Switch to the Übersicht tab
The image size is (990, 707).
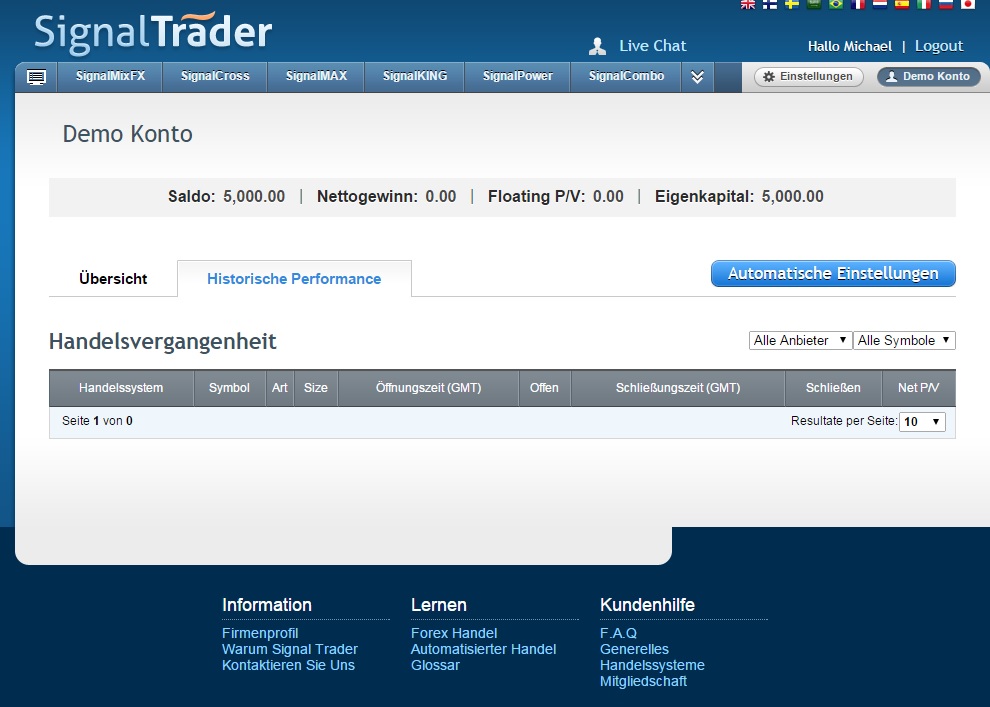point(113,279)
